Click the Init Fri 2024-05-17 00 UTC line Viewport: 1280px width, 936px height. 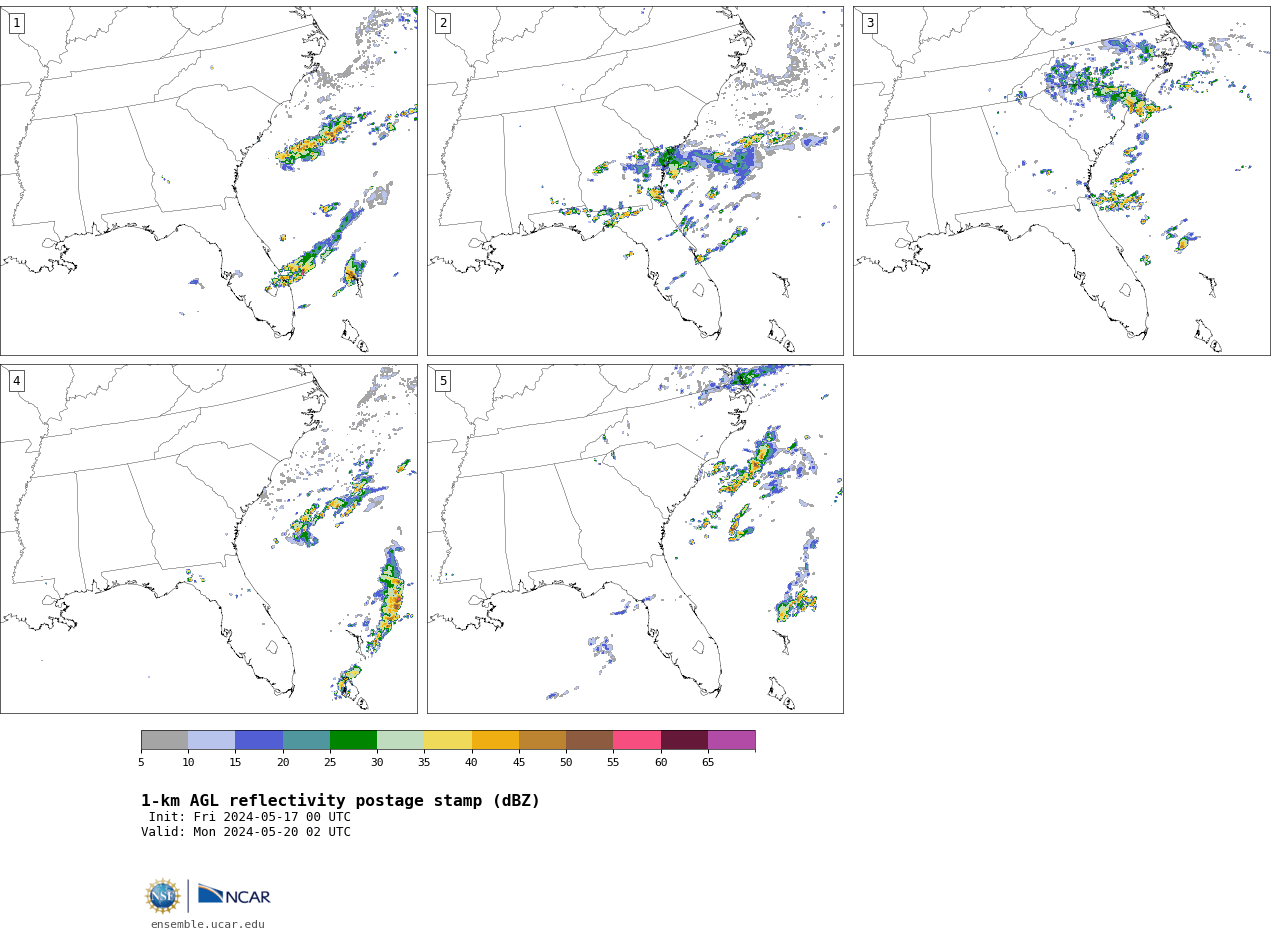[x=250, y=817]
